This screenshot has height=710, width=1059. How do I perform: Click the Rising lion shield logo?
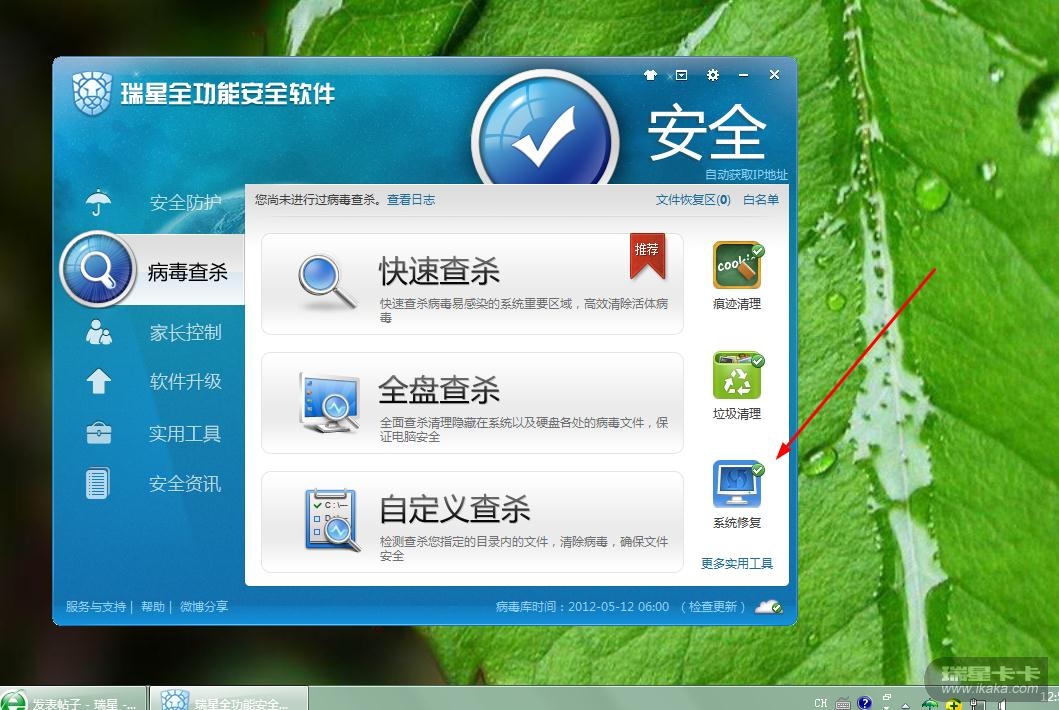click(x=92, y=94)
